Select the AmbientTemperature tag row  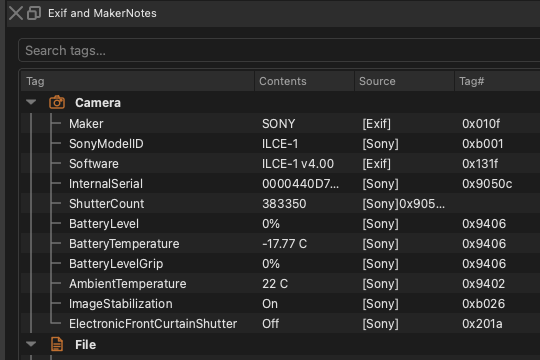click(280, 284)
